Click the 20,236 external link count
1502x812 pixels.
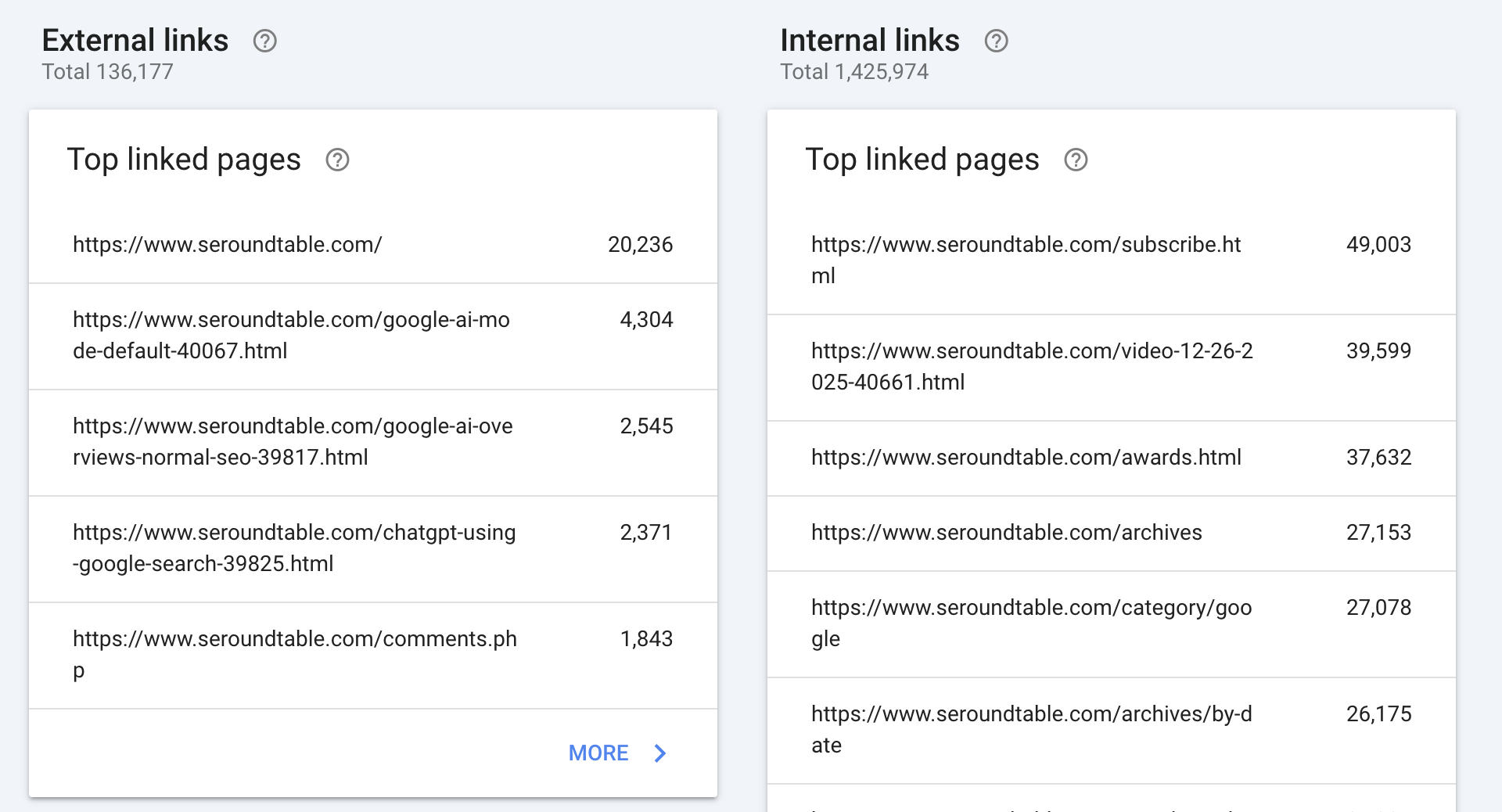pyautogui.click(x=640, y=245)
